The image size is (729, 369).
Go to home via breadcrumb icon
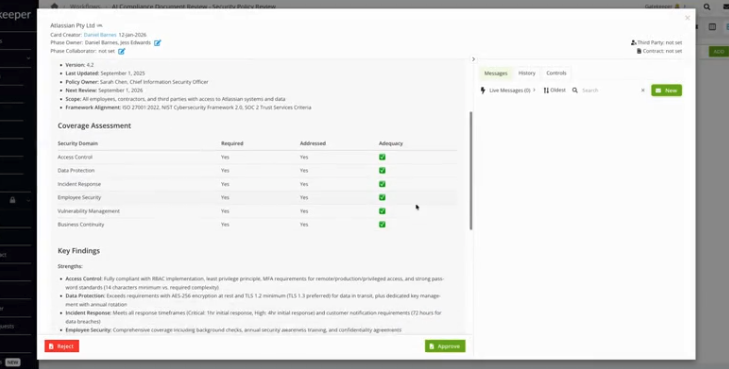pos(54,7)
